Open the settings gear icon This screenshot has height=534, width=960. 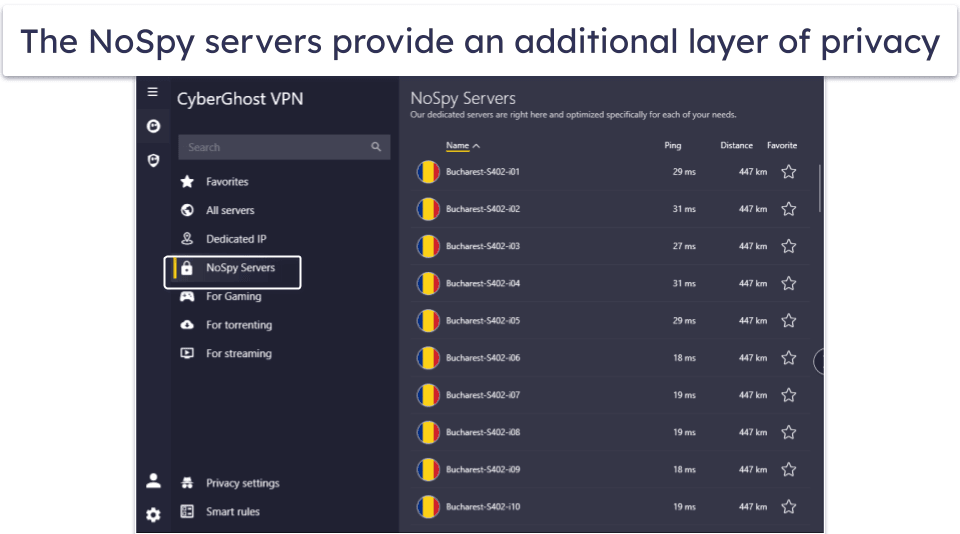153,515
